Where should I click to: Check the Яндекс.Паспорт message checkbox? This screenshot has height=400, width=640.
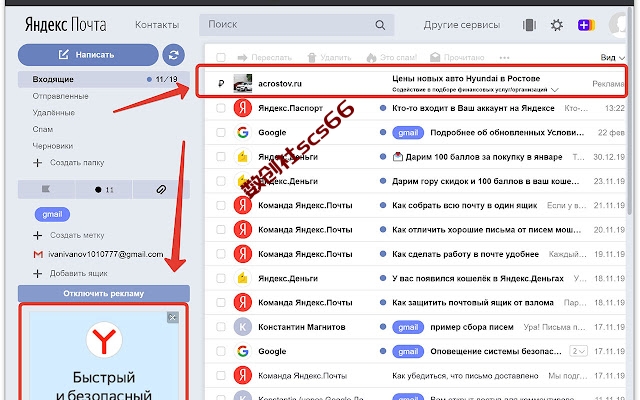click(221, 108)
